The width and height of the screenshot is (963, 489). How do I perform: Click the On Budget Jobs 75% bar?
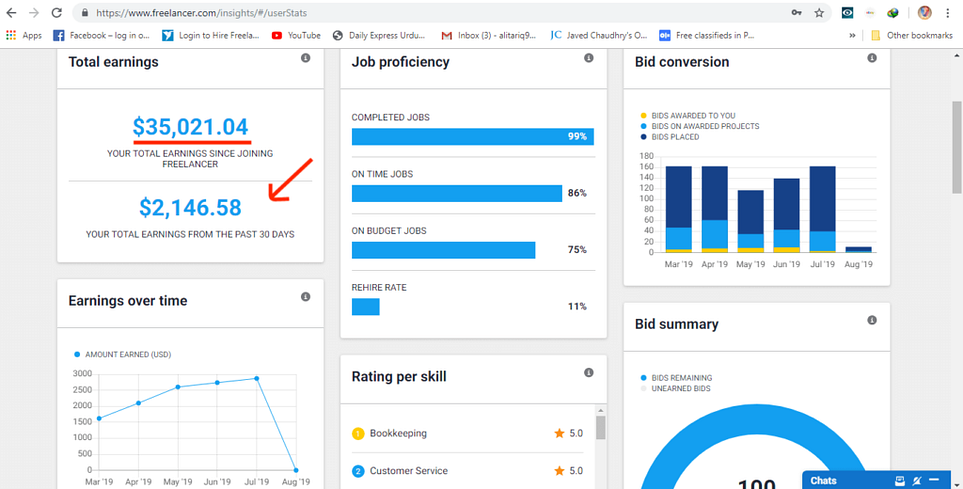click(x=443, y=250)
